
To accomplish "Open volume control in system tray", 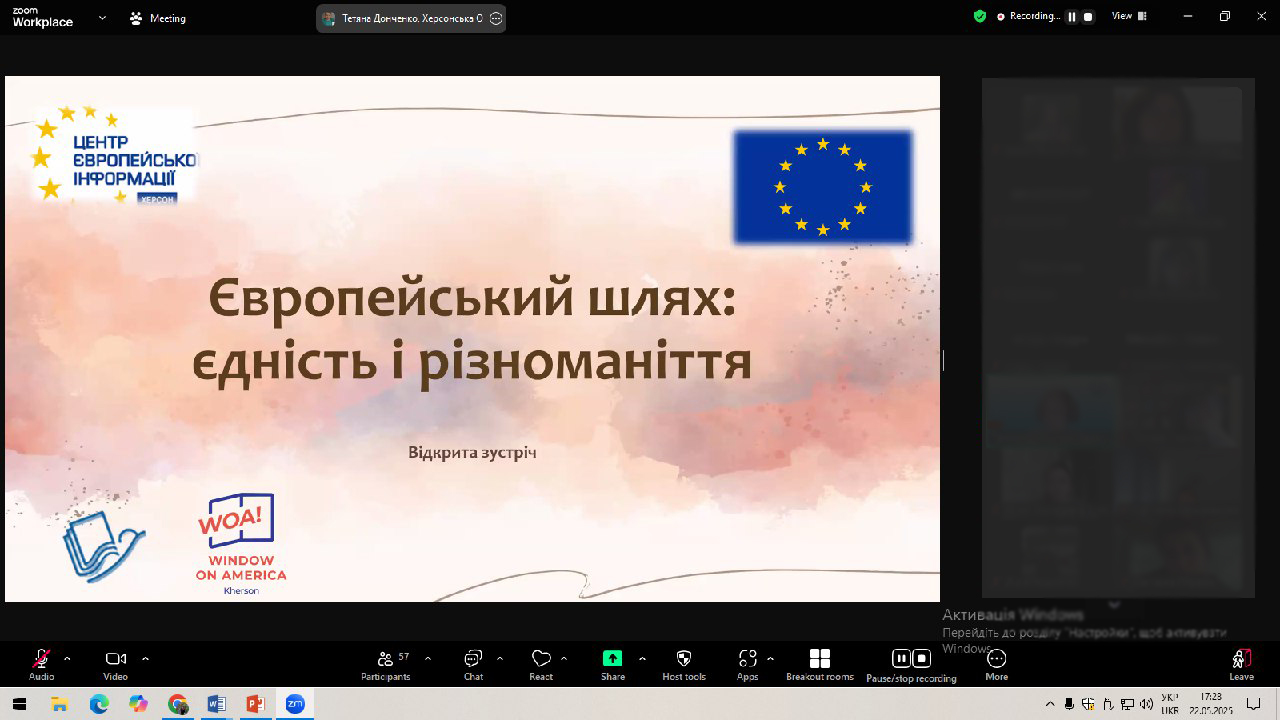I will pyautogui.click(x=1145, y=704).
